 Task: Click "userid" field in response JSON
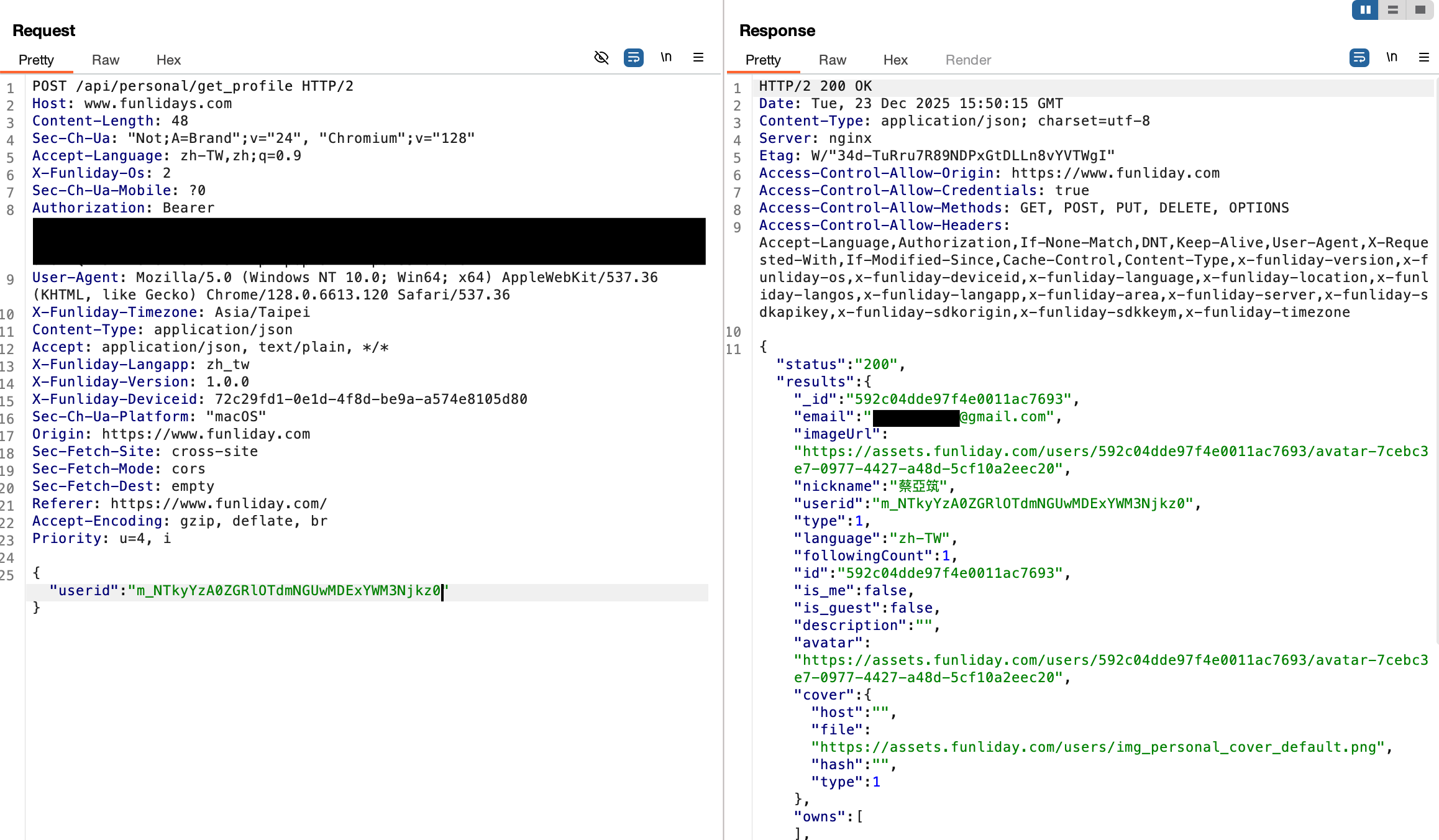pos(997,504)
